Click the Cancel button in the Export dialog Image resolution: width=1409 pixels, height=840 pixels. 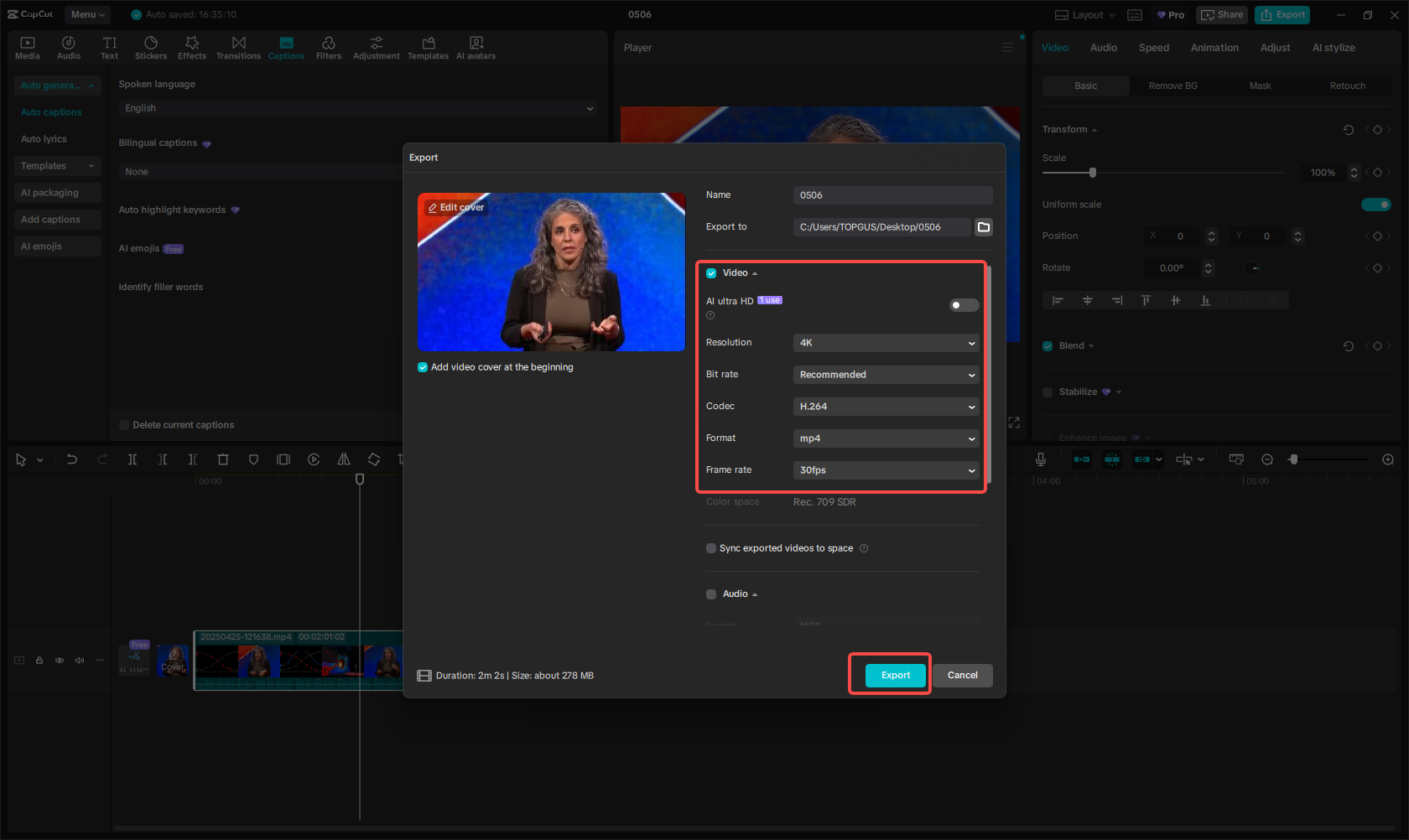(x=962, y=675)
